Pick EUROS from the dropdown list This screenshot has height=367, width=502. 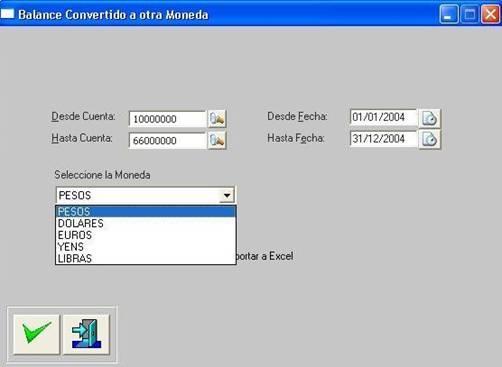146,235
